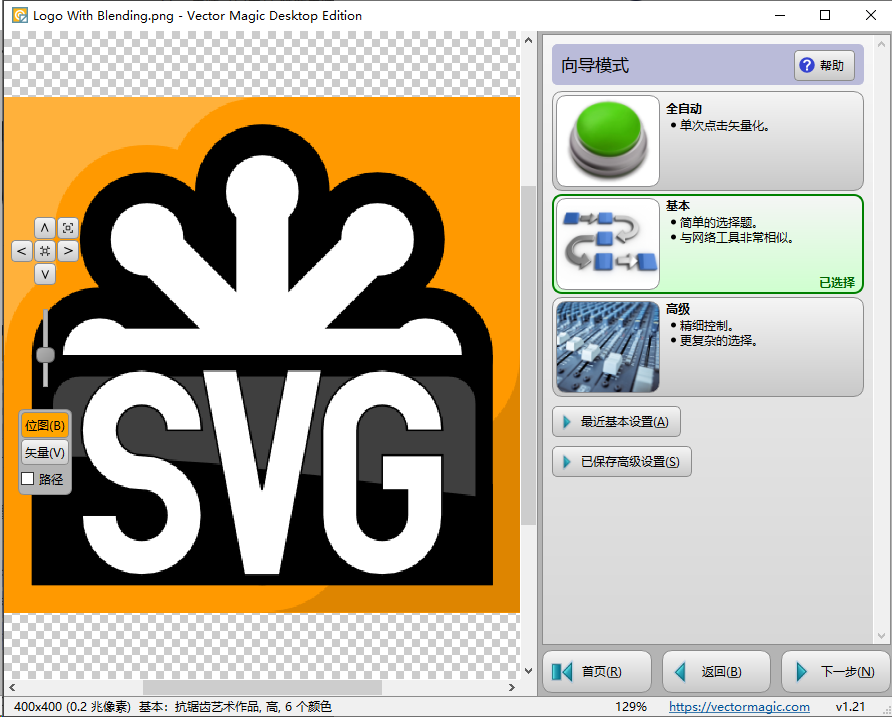Switch preview to 位图(B) view
This screenshot has height=717, width=892.
coord(45,426)
